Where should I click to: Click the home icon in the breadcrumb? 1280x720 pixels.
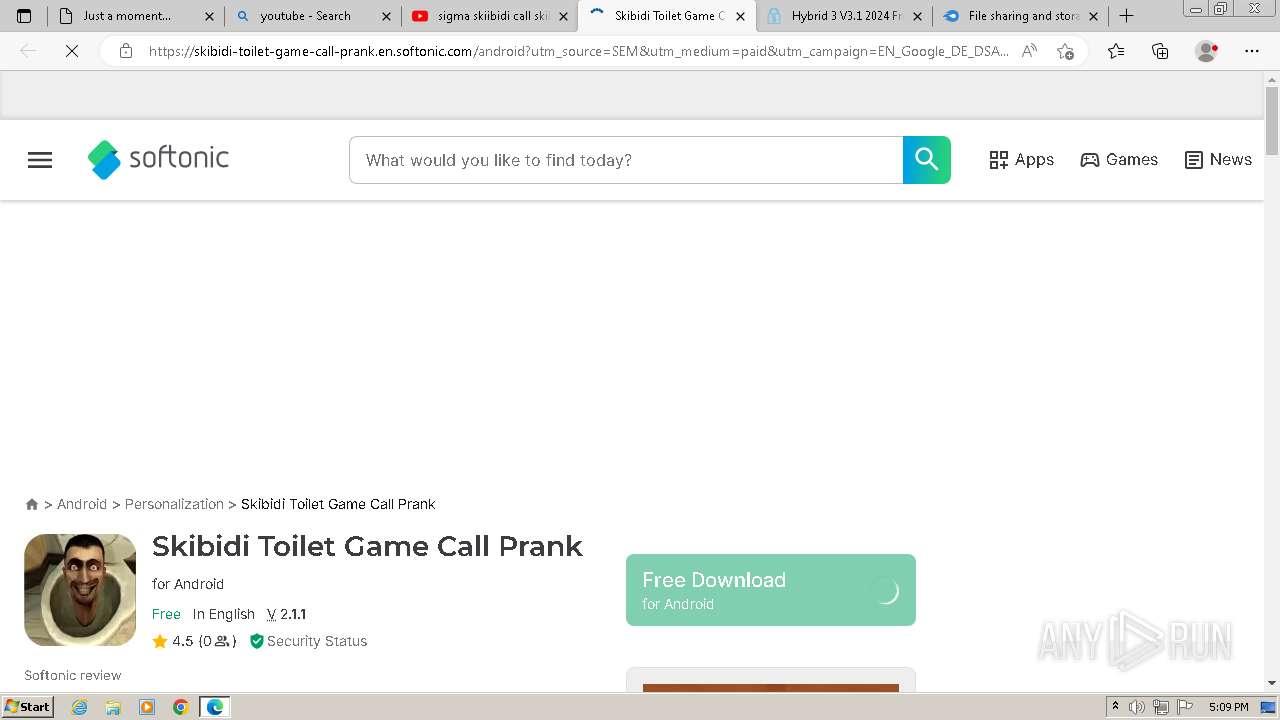coord(32,505)
